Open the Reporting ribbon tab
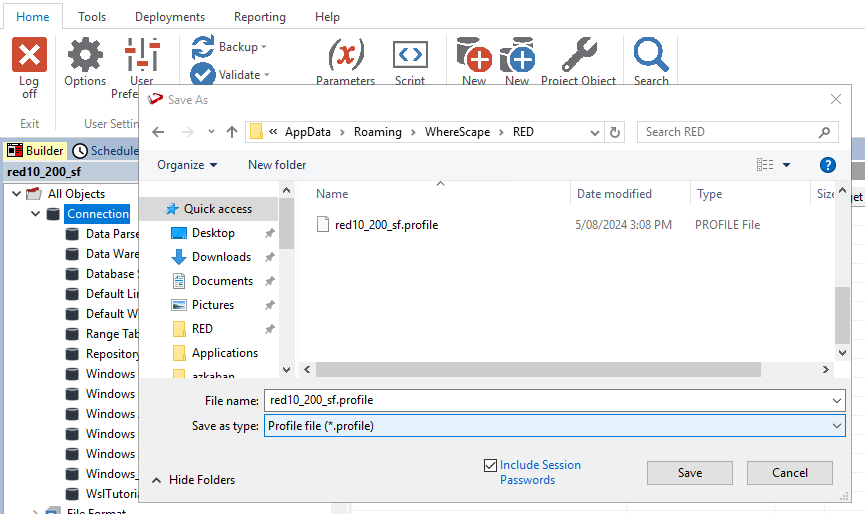Screen dimensions: 865x514 pos(259,17)
